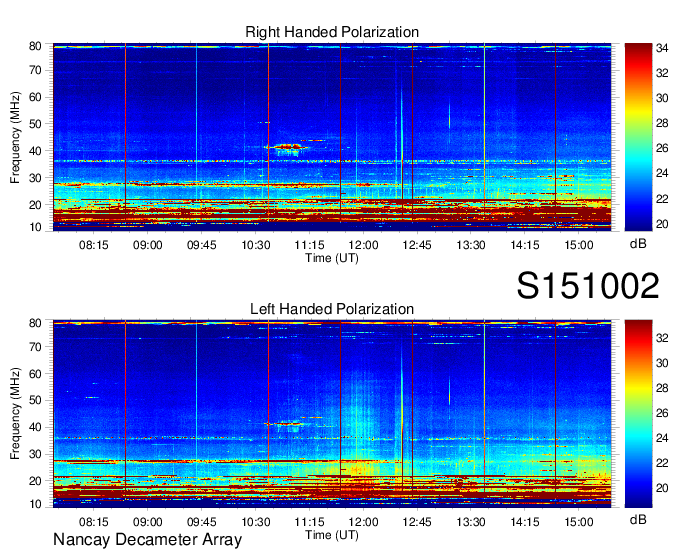The image size is (680, 552).
Task: Click the cyan vertical line at 09:40 in Left Handed spectrogram
Action: coord(196,399)
